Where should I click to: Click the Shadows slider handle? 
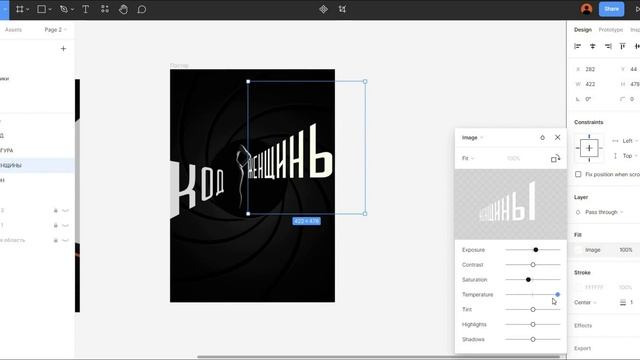533,339
